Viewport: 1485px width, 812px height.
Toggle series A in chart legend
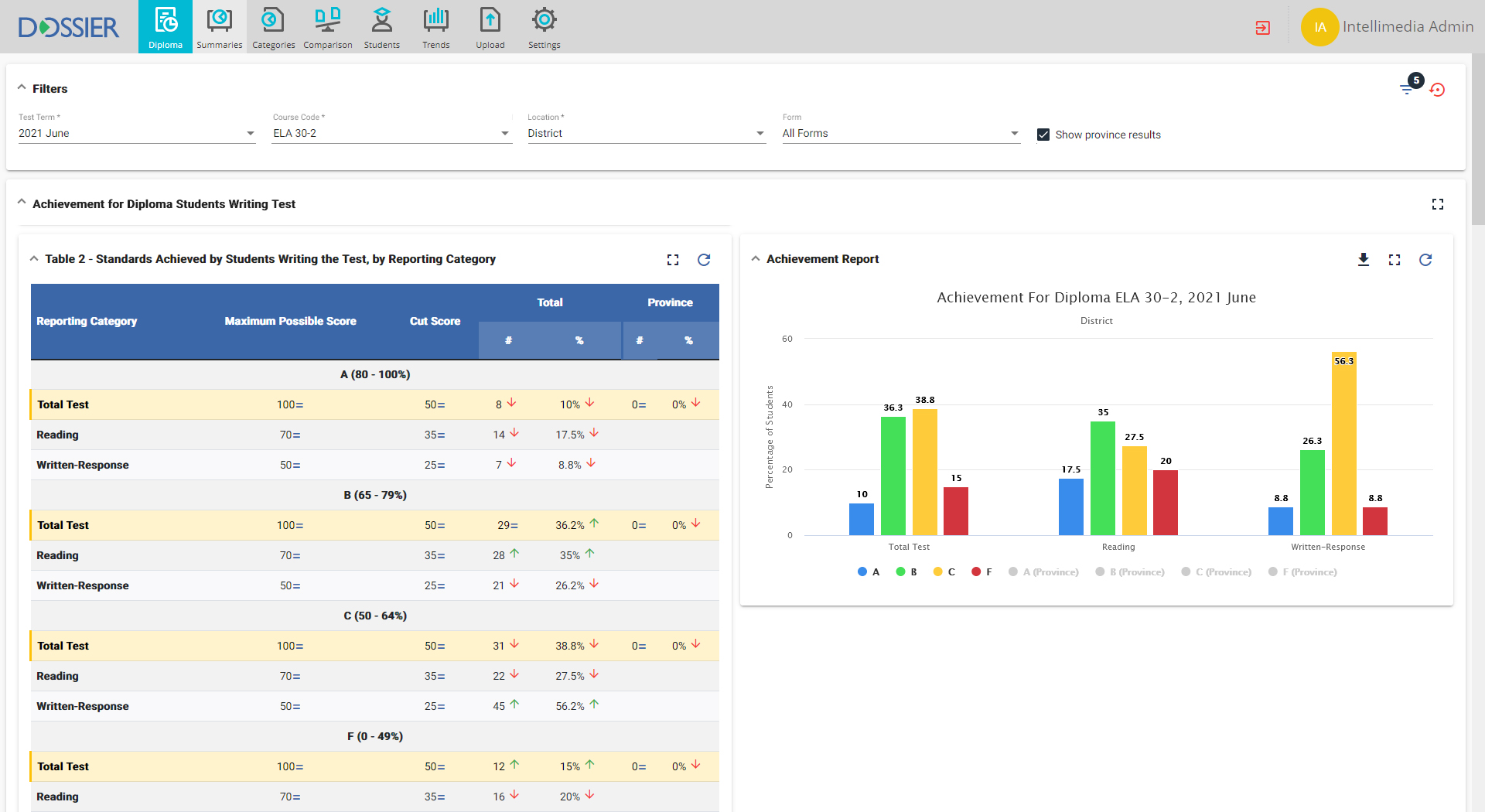869,572
